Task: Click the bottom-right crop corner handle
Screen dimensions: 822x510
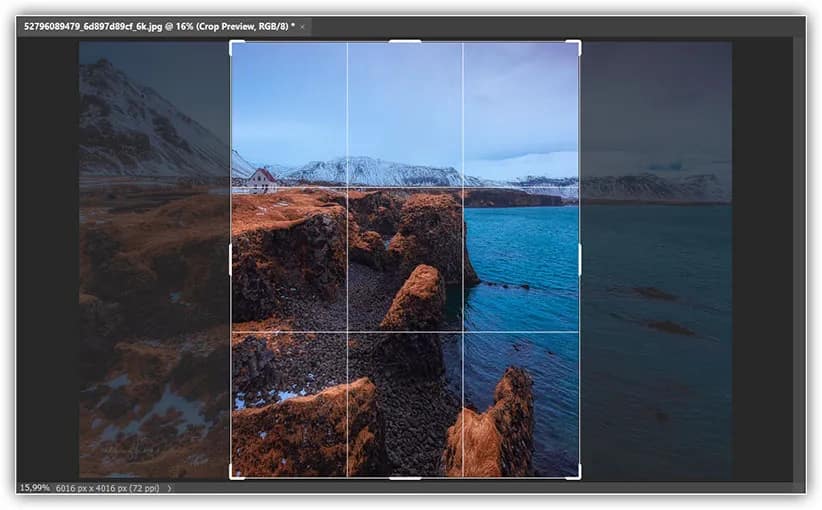Action: 575,473
